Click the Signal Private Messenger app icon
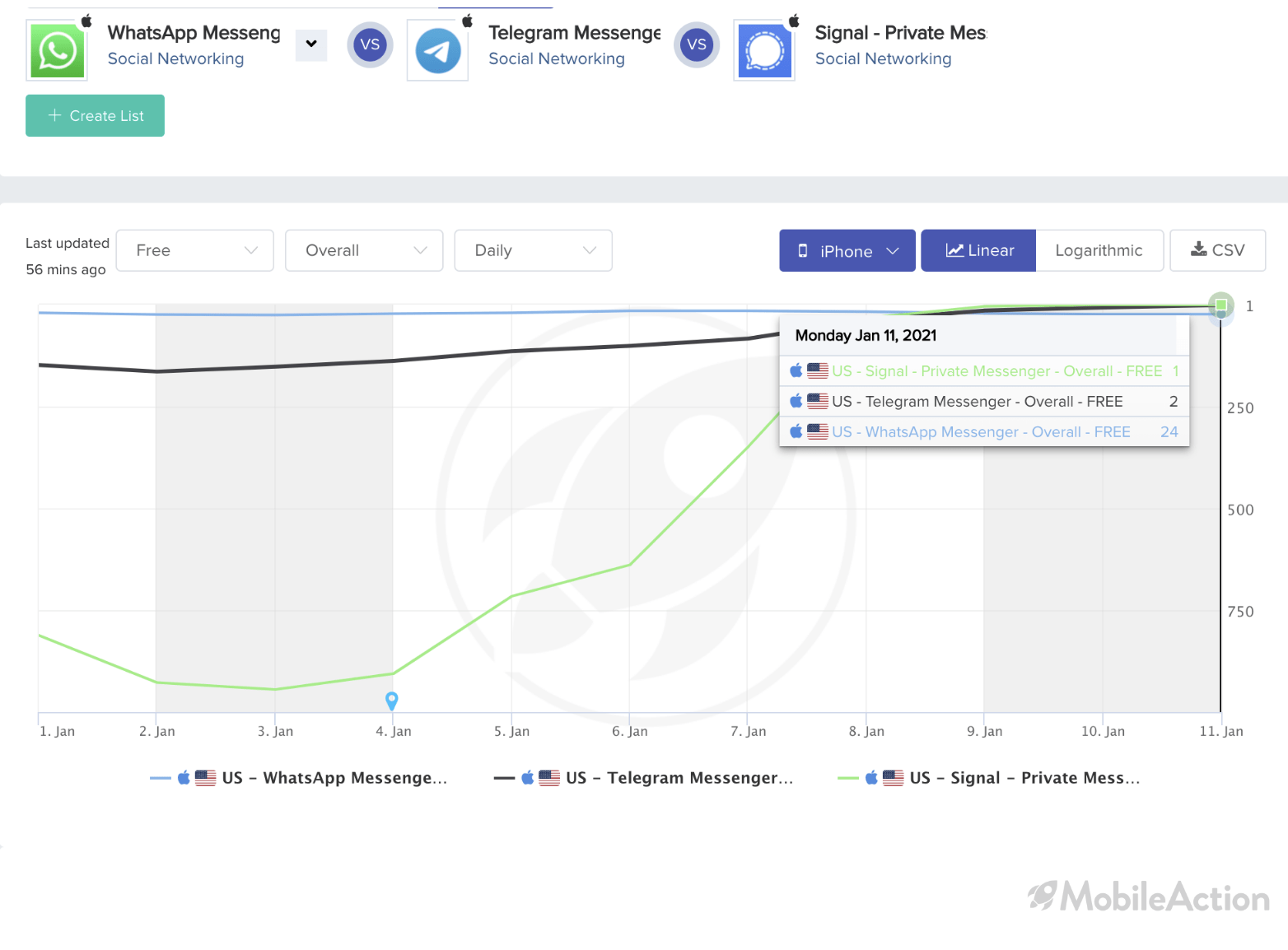Screen dimensions: 1288x950 tap(764, 51)
